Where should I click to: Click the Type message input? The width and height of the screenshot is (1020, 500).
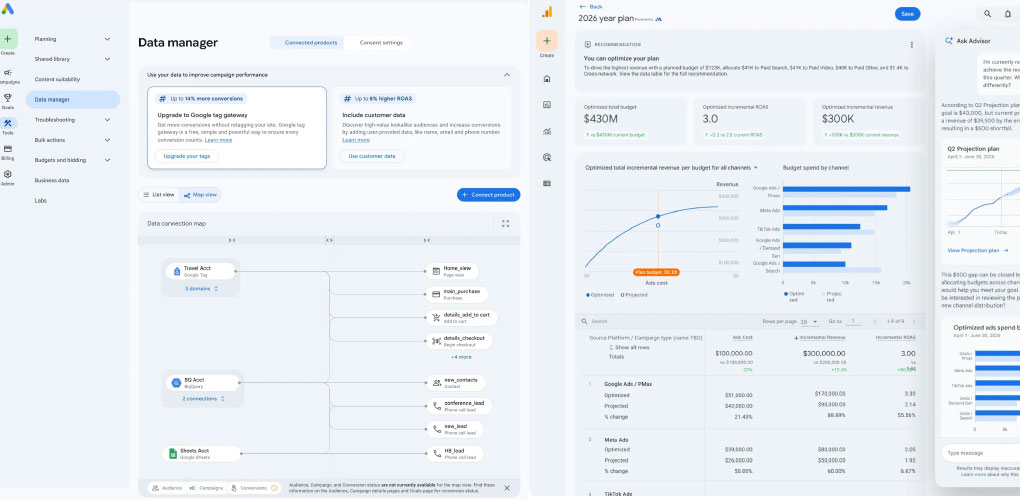(979, 453)
